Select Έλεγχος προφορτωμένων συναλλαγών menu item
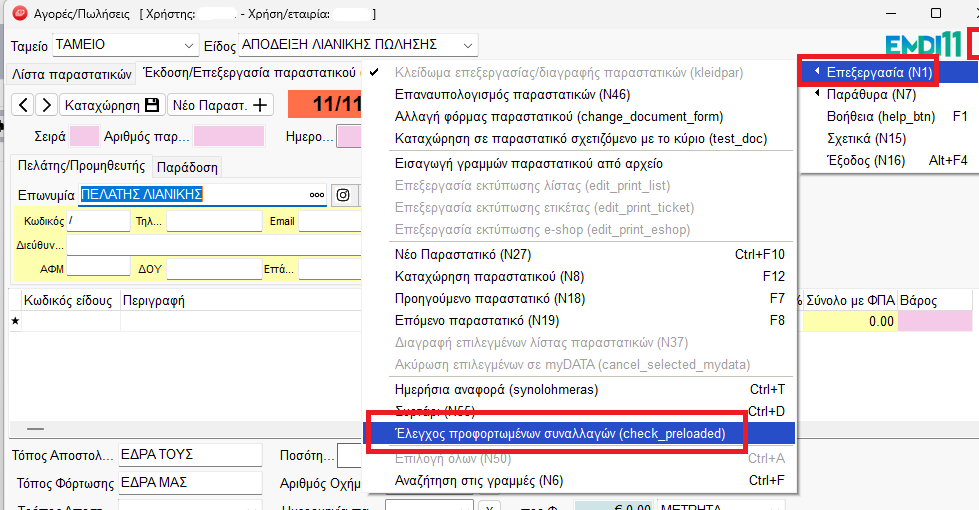 coord(558,433)
